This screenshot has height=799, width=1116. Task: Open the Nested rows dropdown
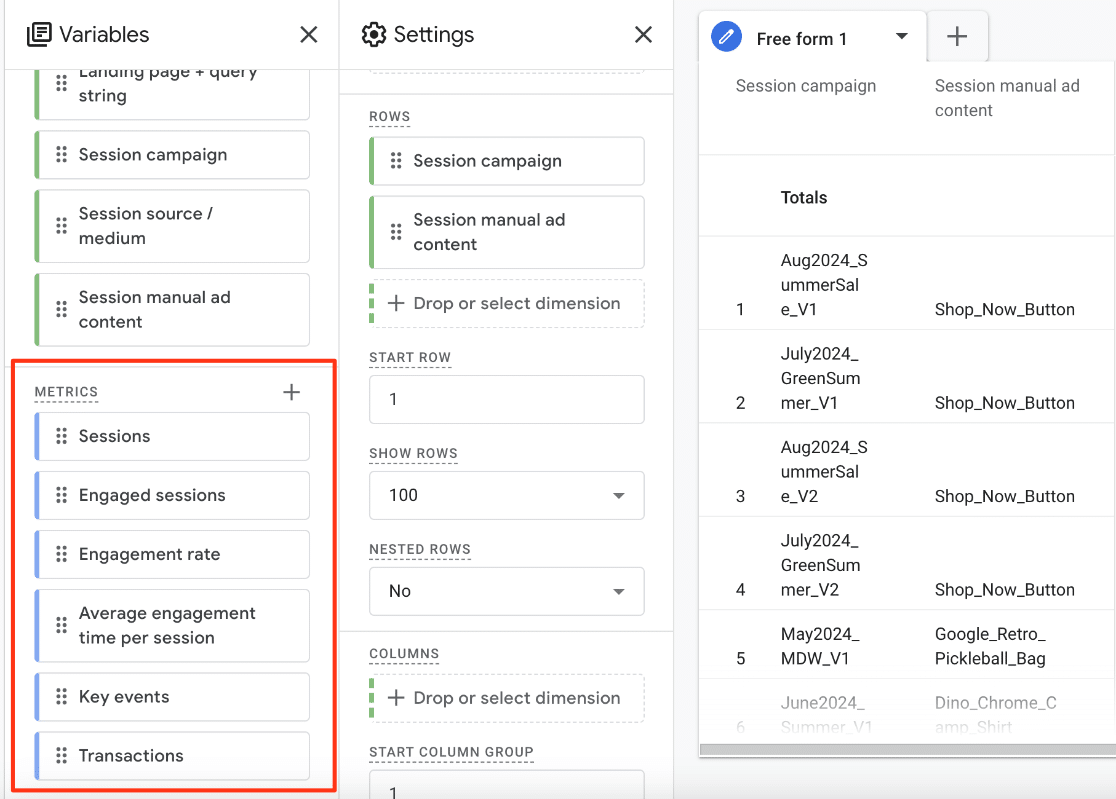506,591
